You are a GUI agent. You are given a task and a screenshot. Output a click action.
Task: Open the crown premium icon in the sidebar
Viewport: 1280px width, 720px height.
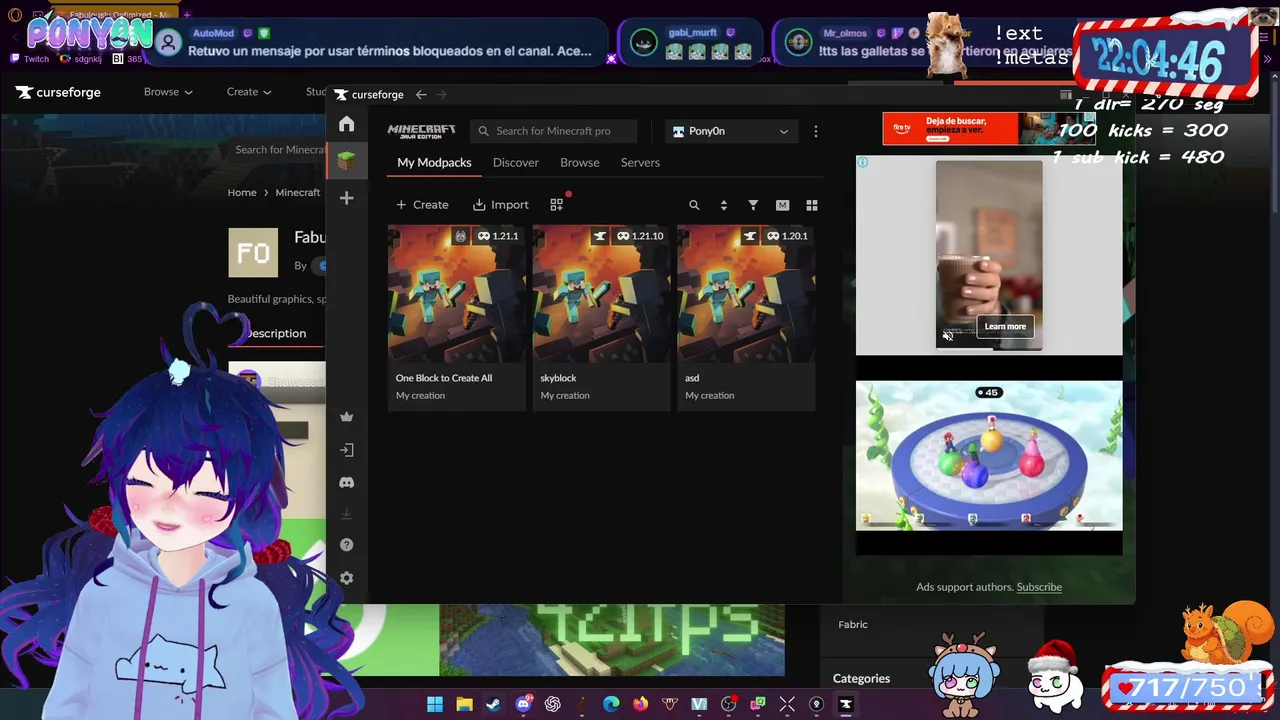tap(346, 417)
